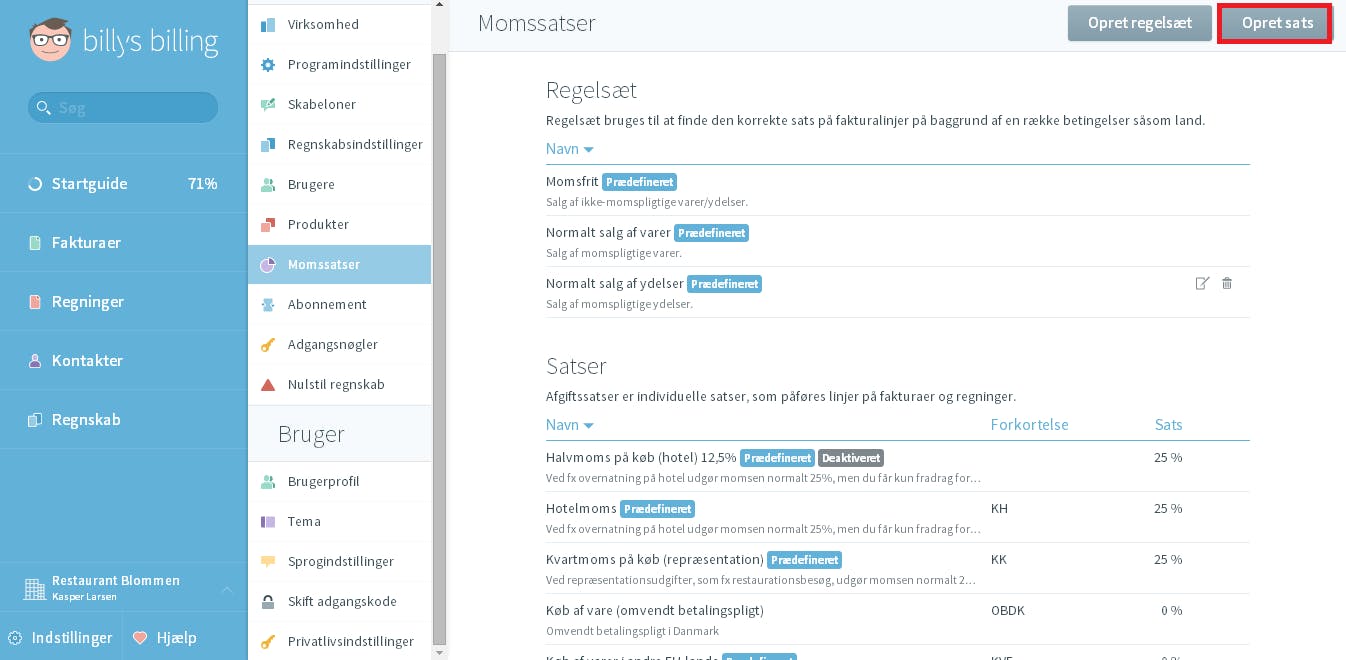This screenshot has width=1346, height=660.
Task: Click the Hjælp heart icon
Action: (x=140, y=638)
